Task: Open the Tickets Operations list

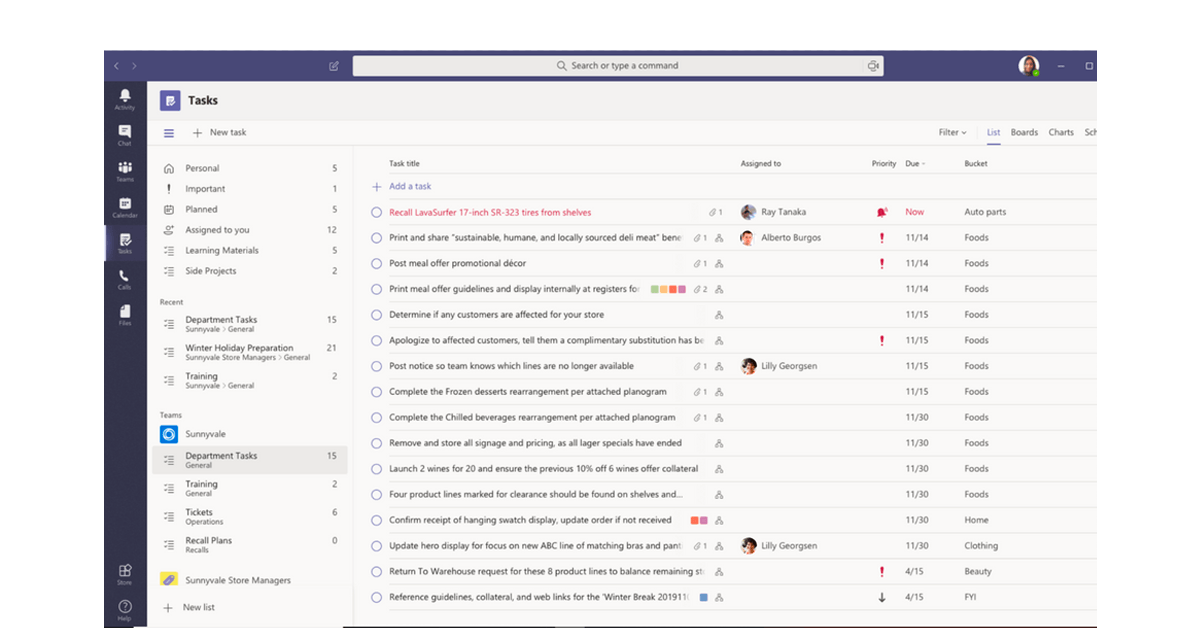Action: 250,516
